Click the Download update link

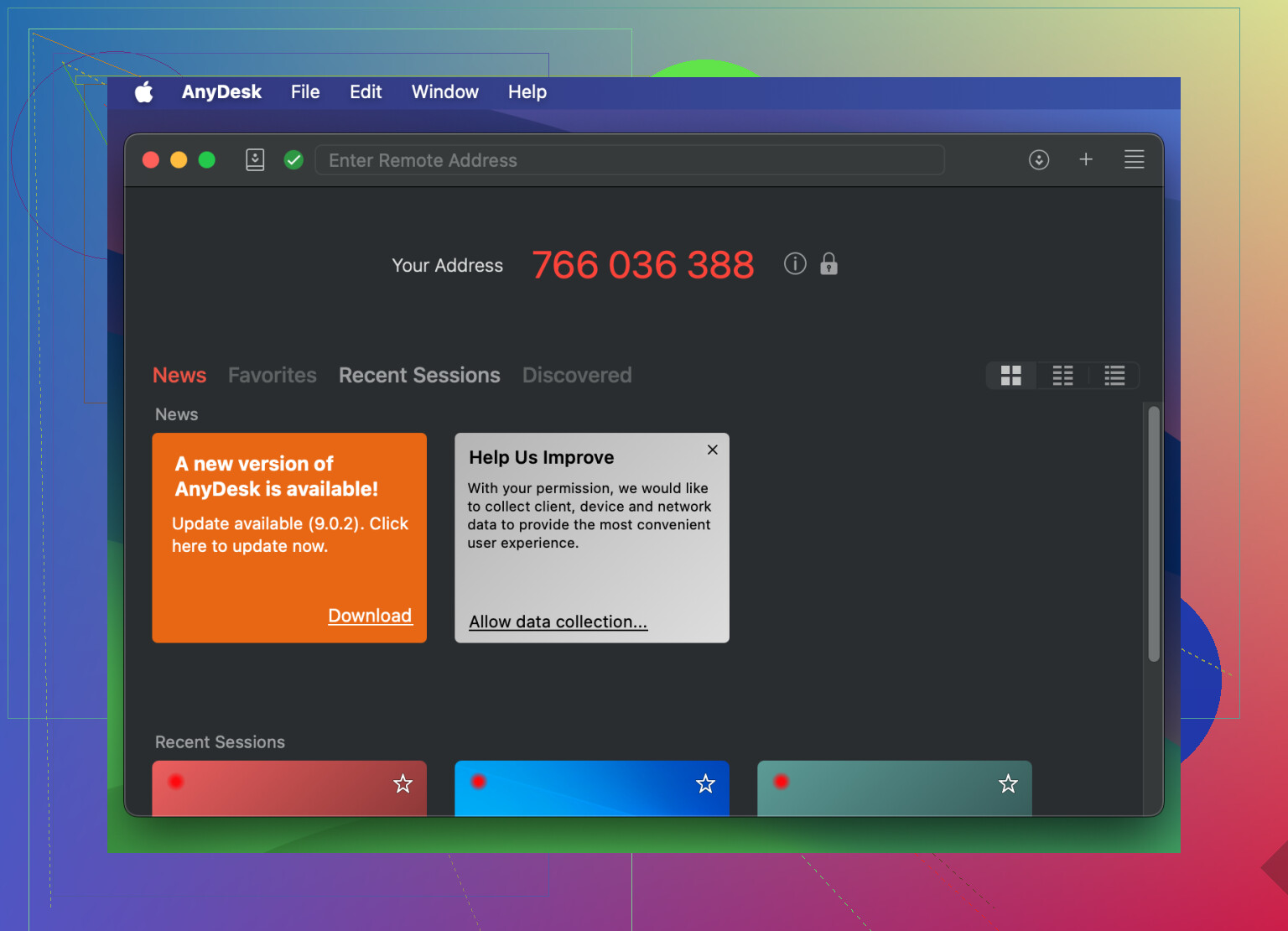tap(370, 616)
